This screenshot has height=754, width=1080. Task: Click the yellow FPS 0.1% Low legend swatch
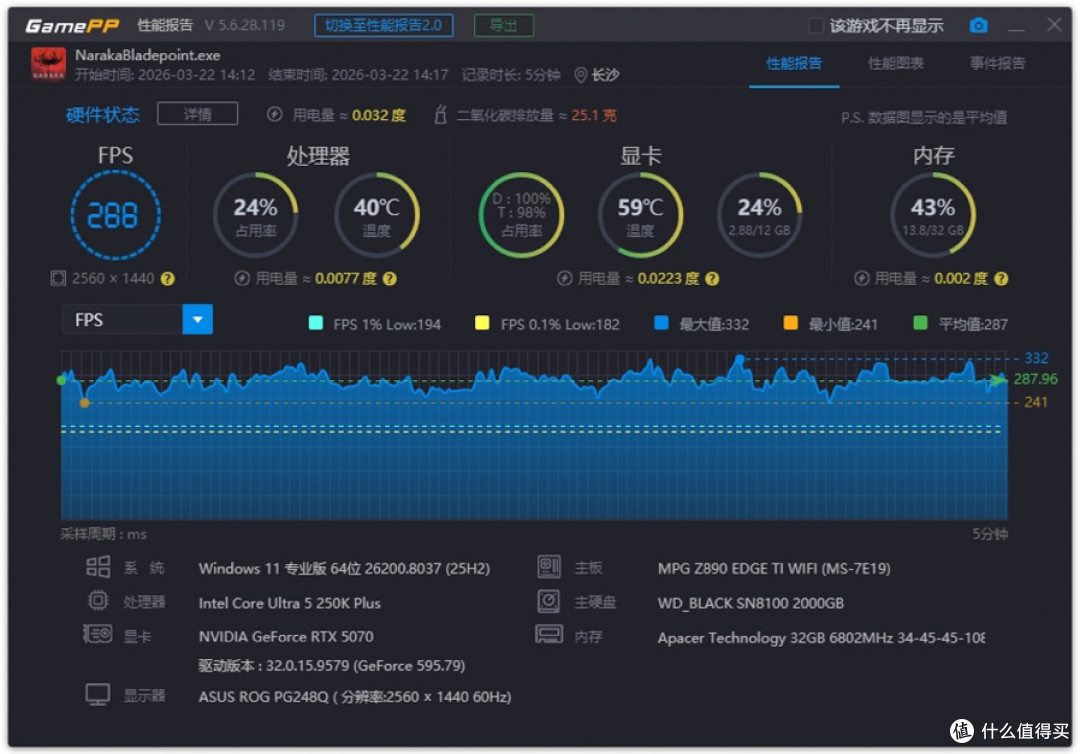pos(482,323)
